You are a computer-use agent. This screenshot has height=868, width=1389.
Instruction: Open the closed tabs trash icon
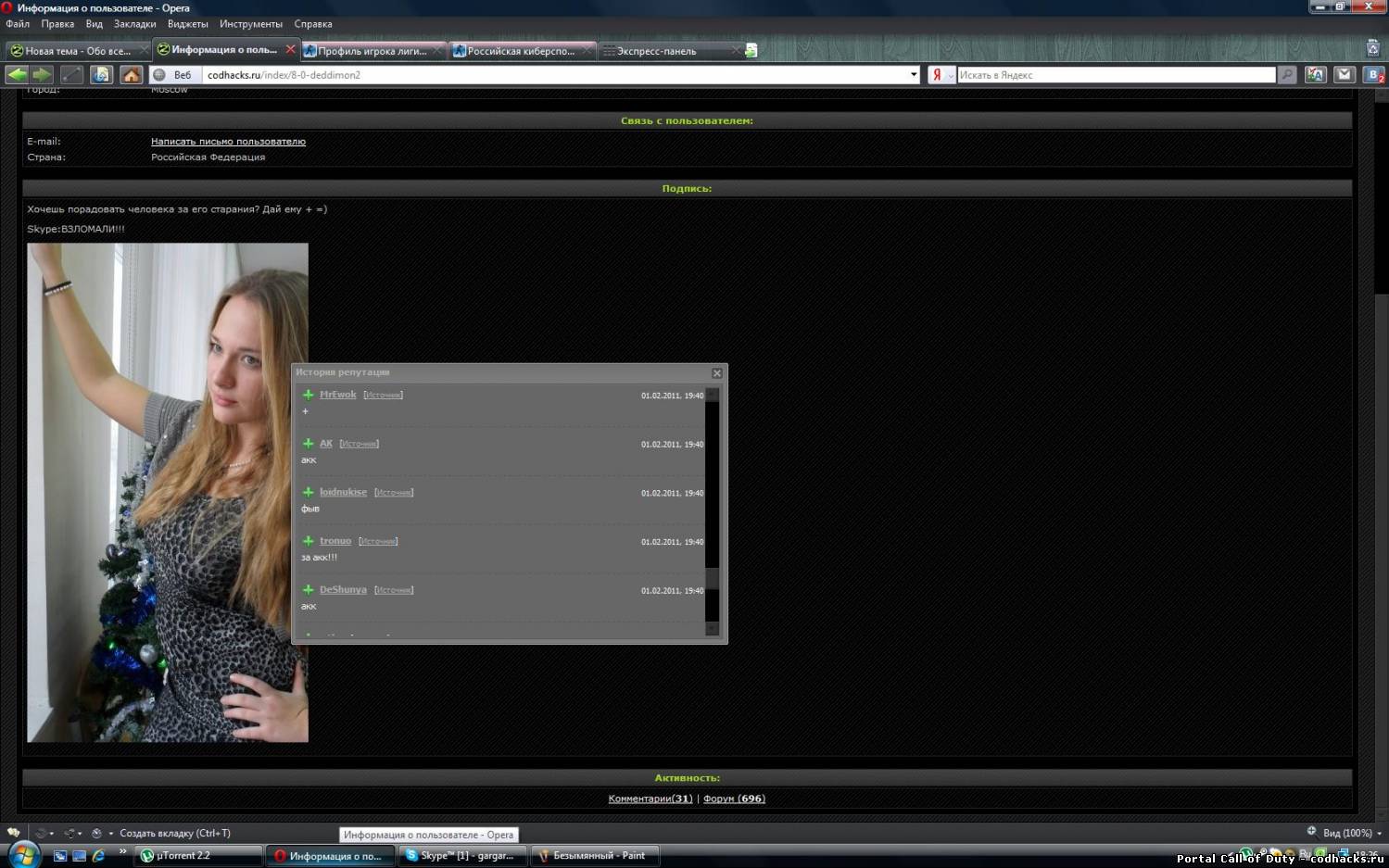coord(1373,48)
